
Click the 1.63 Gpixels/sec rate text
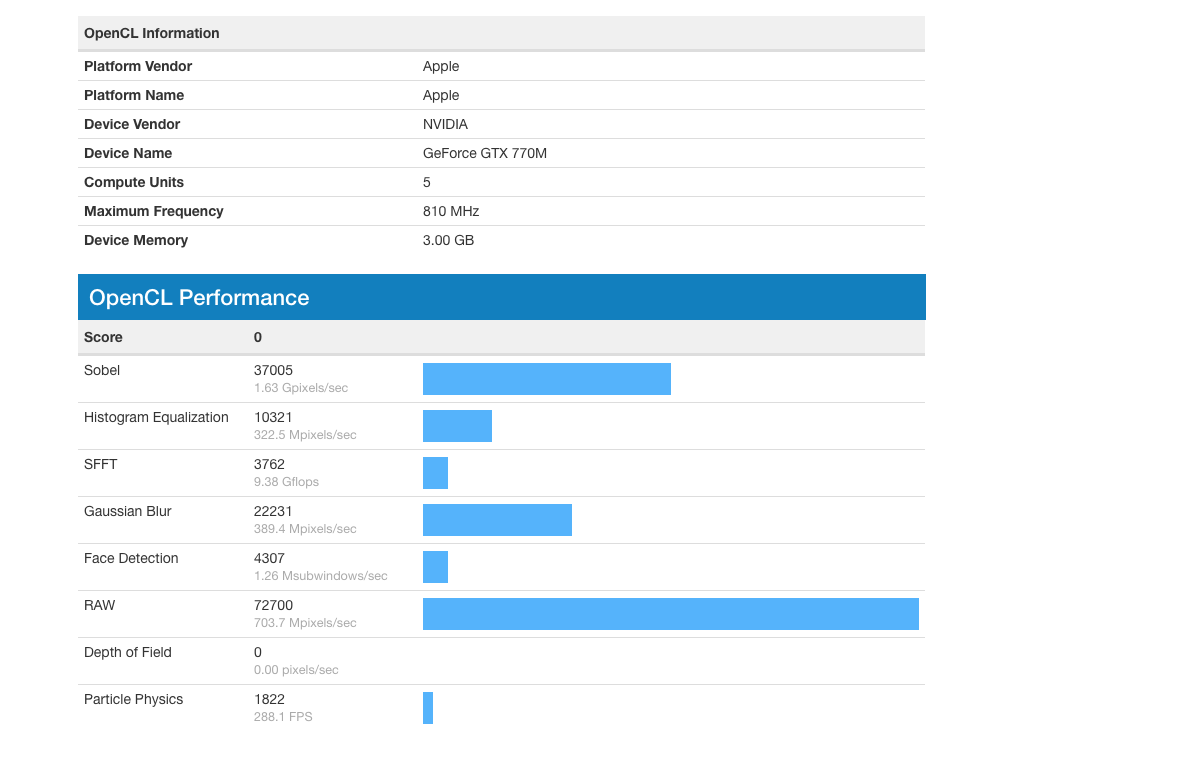tap(301, 387)
